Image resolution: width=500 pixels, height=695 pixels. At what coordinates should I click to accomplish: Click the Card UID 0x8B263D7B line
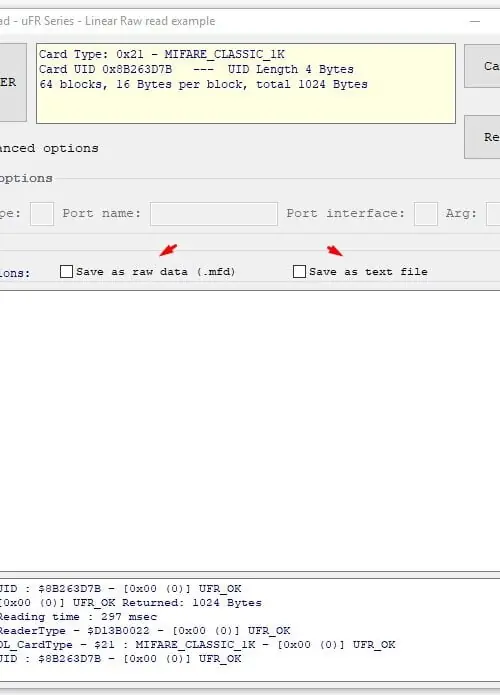(x=196, y=69)
